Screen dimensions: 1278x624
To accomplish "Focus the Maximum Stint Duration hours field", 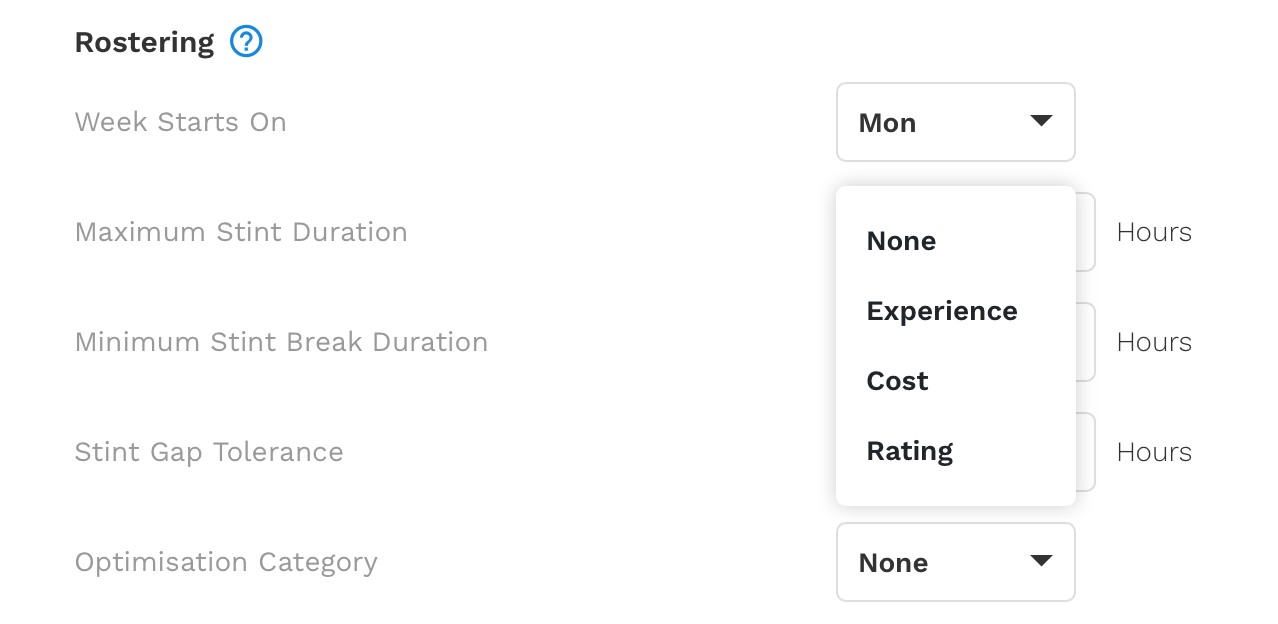I will click(1086, 232).
